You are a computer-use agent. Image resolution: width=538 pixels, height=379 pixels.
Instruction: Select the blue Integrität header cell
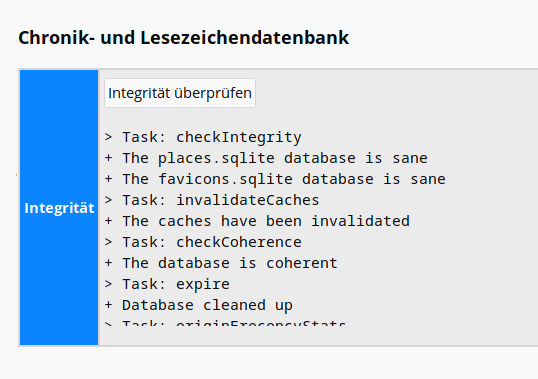click(59, 208)
